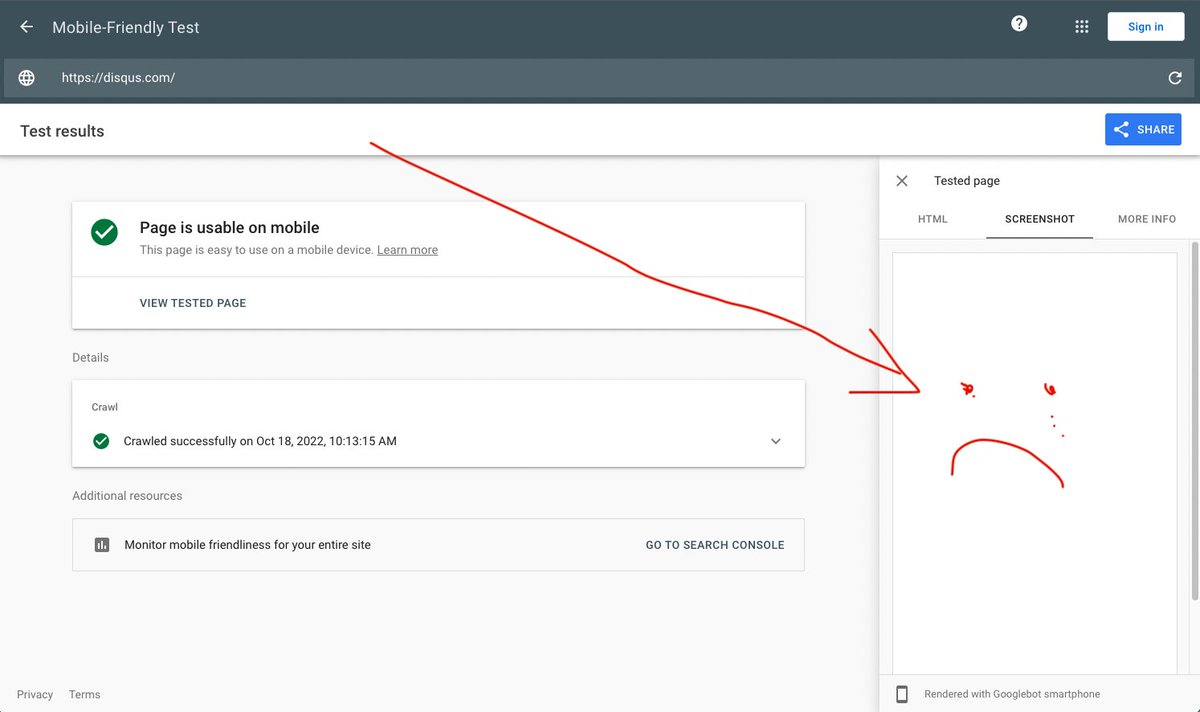
Task: Click the 'Additional resources' label
Action: [127, 496]
